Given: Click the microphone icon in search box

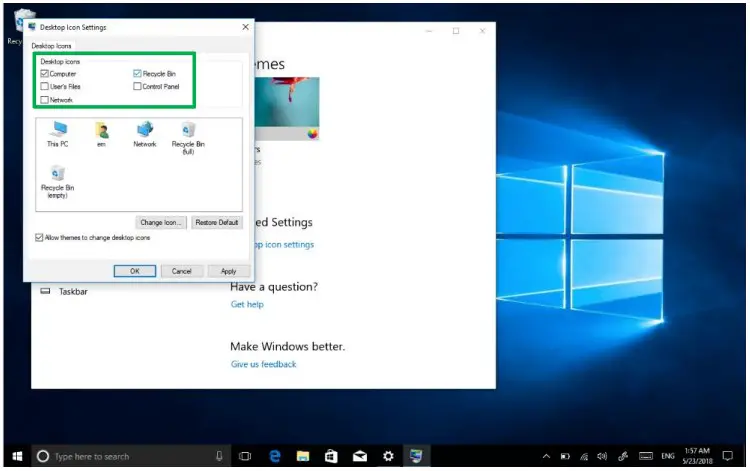Looking at the screenshot, I should tap(219, 456).
